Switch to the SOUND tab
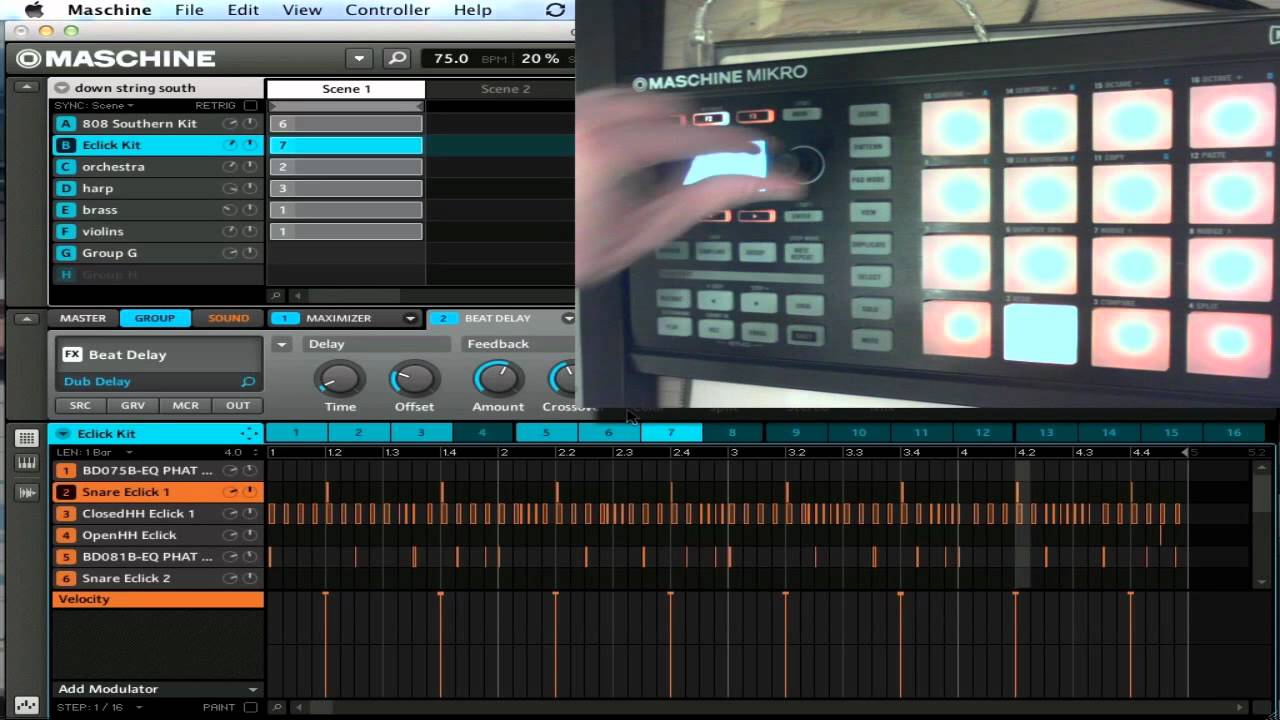Viewport: 1280px width, 720px height. pyautogui.click(x=228, y=318)
